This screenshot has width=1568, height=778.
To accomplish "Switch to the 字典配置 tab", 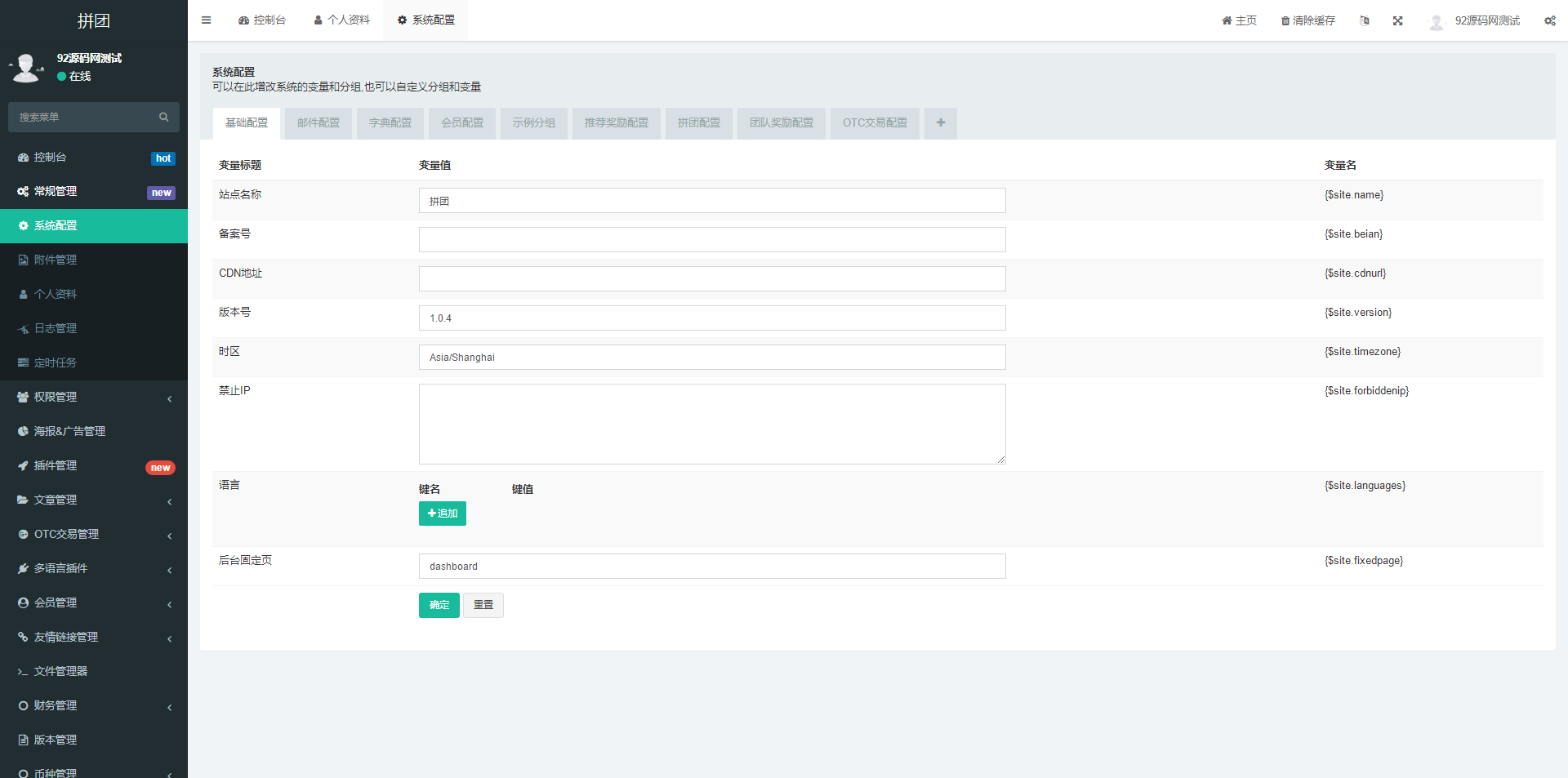I will (390, 123).
